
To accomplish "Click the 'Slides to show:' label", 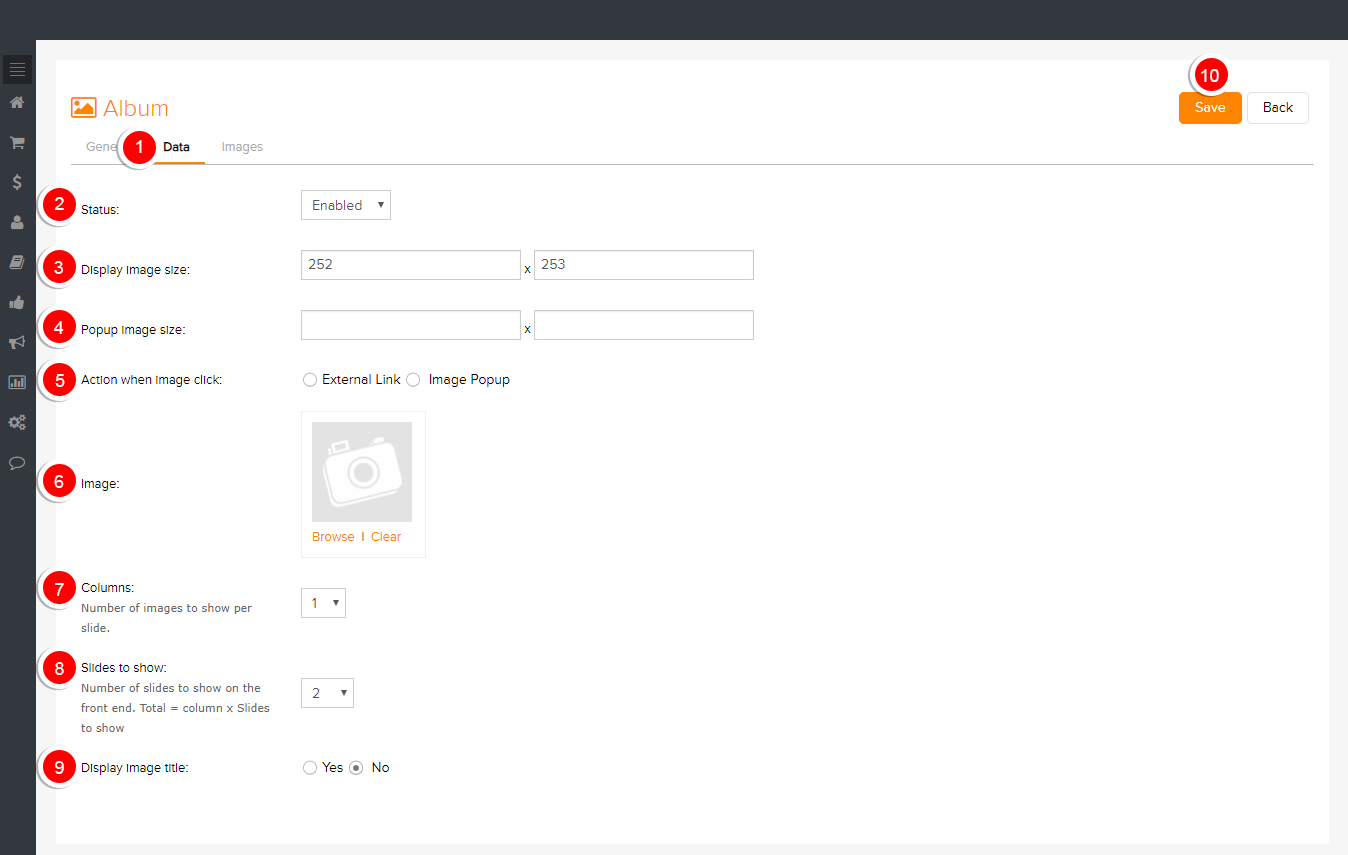I will [x=123, y=668].
